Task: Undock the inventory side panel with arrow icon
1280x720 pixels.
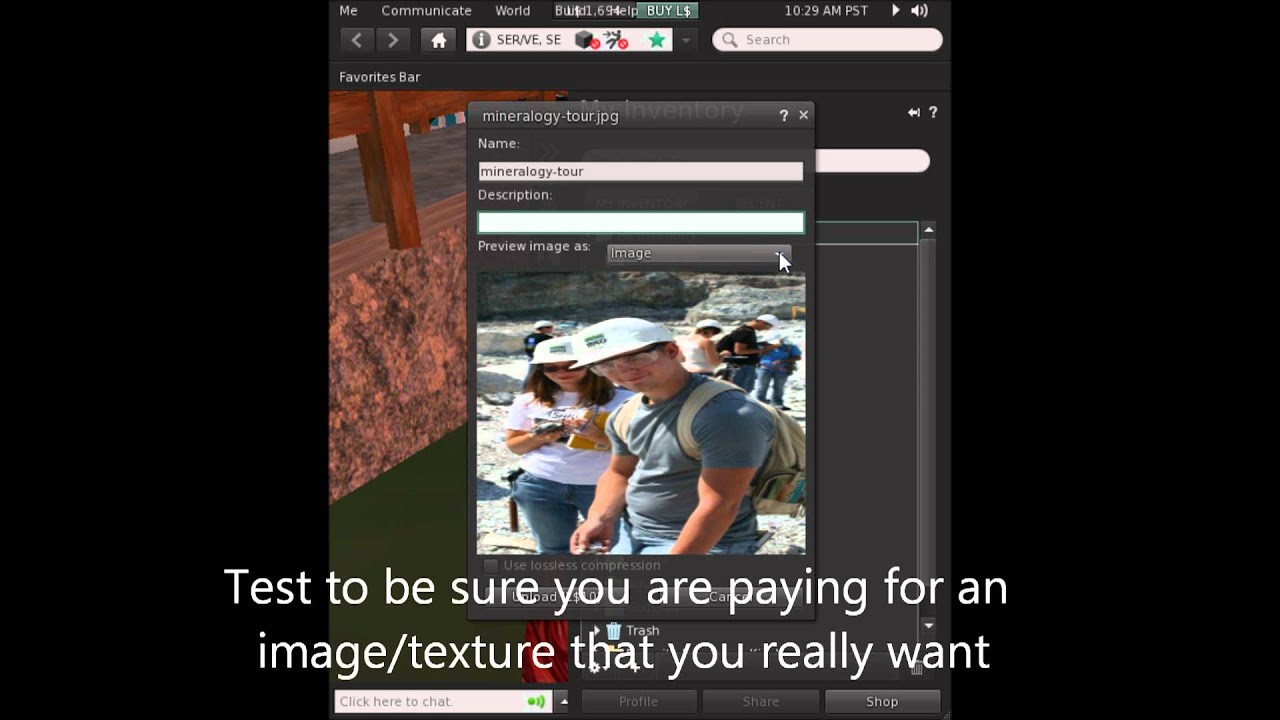Action: 913,113
